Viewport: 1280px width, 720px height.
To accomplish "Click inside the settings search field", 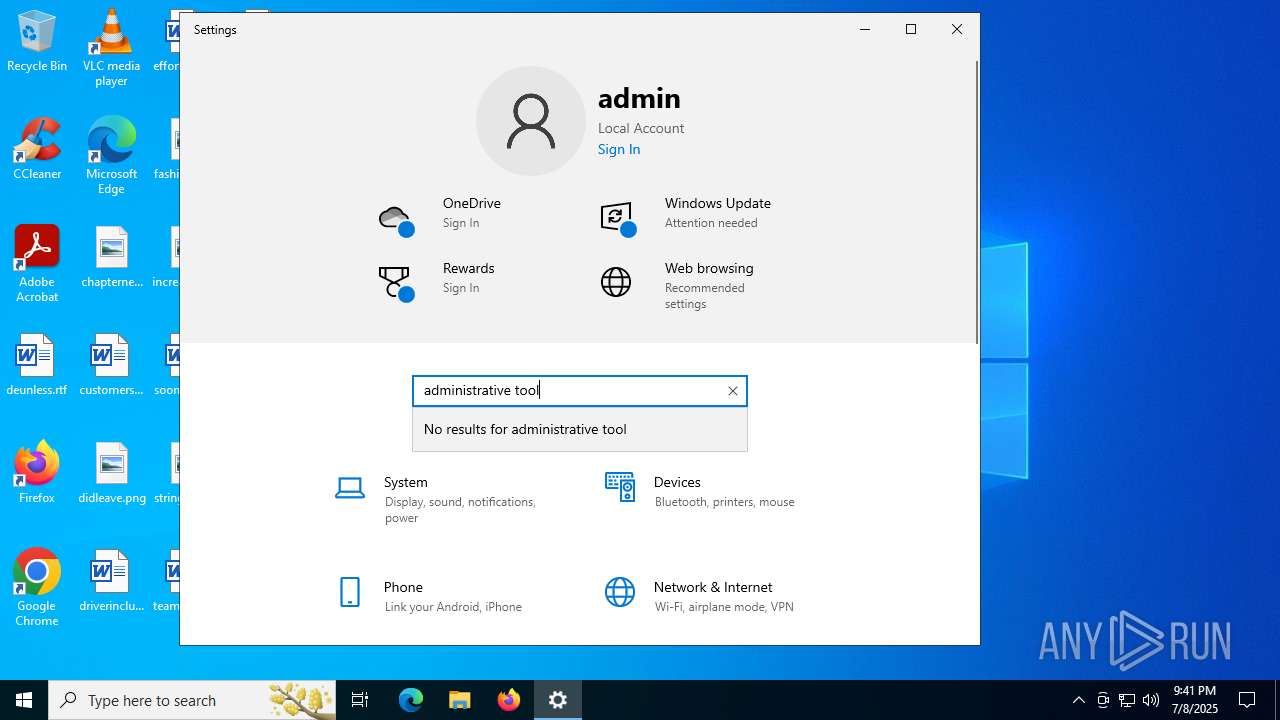I will pos(570,391).
